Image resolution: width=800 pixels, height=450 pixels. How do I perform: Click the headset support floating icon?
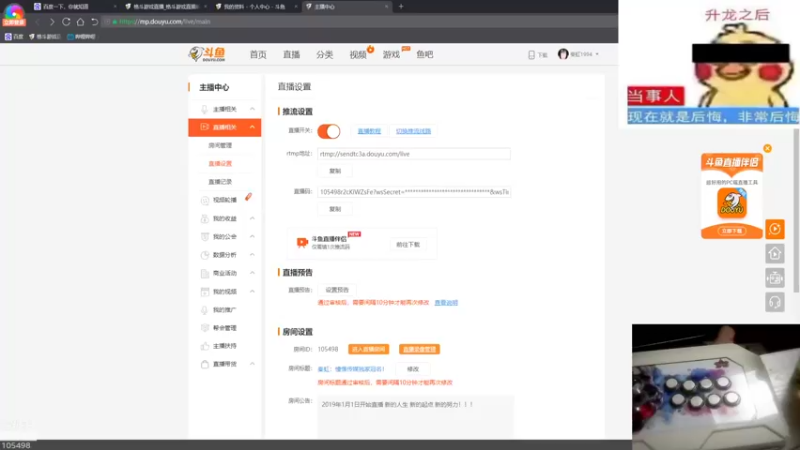[x=774, y=302]
